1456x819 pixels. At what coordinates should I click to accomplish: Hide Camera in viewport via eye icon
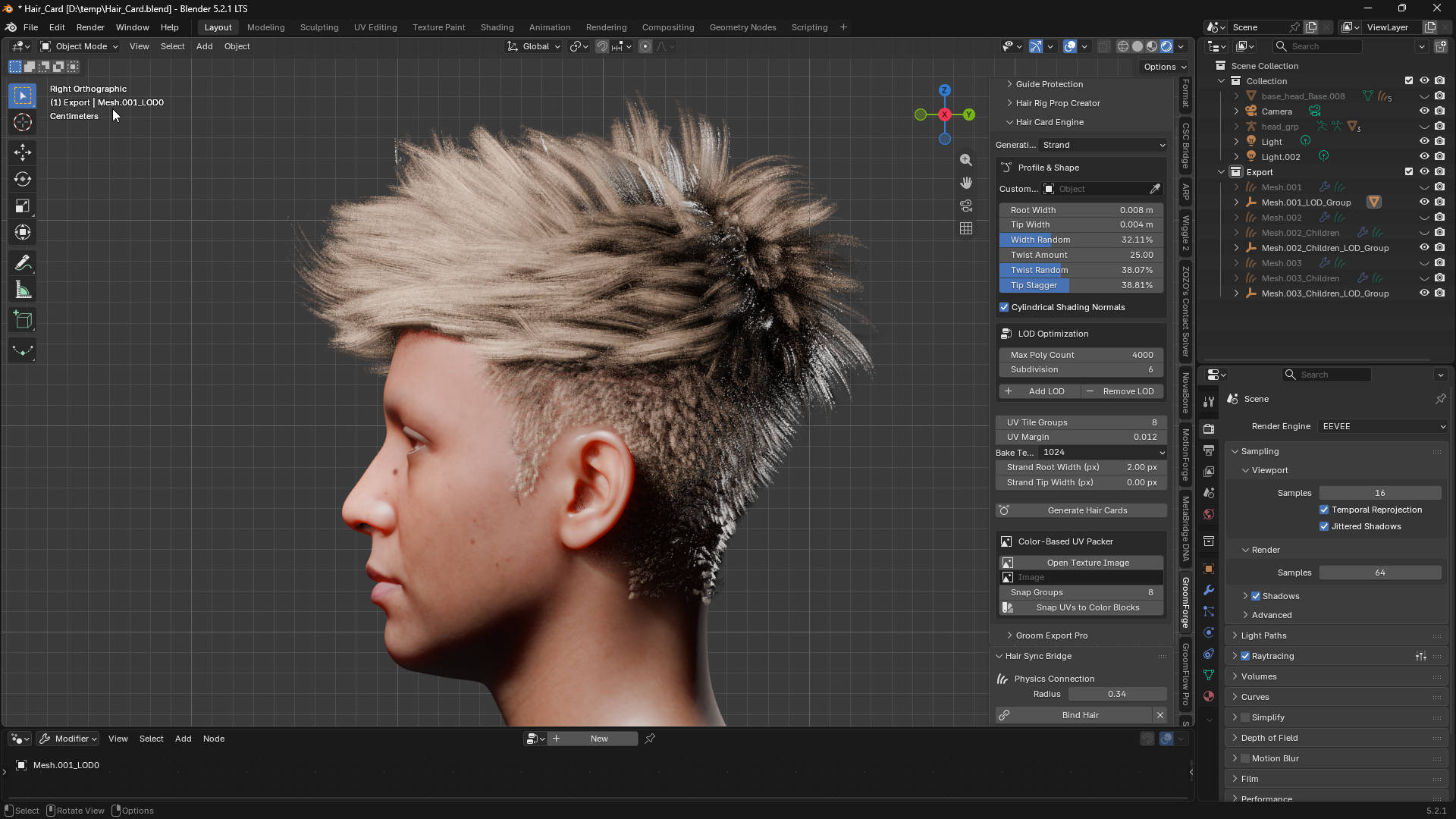click(x=1424, y=111)
